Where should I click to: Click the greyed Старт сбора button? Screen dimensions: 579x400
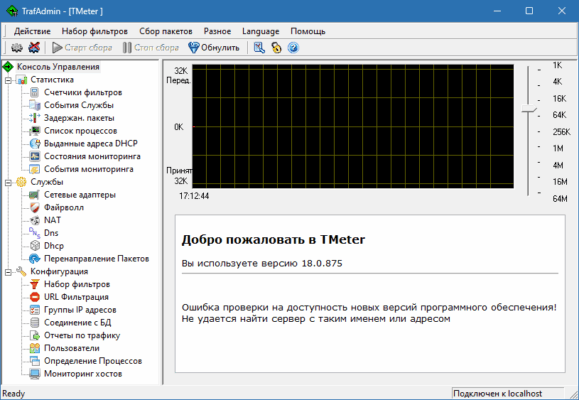pos(82,48)
